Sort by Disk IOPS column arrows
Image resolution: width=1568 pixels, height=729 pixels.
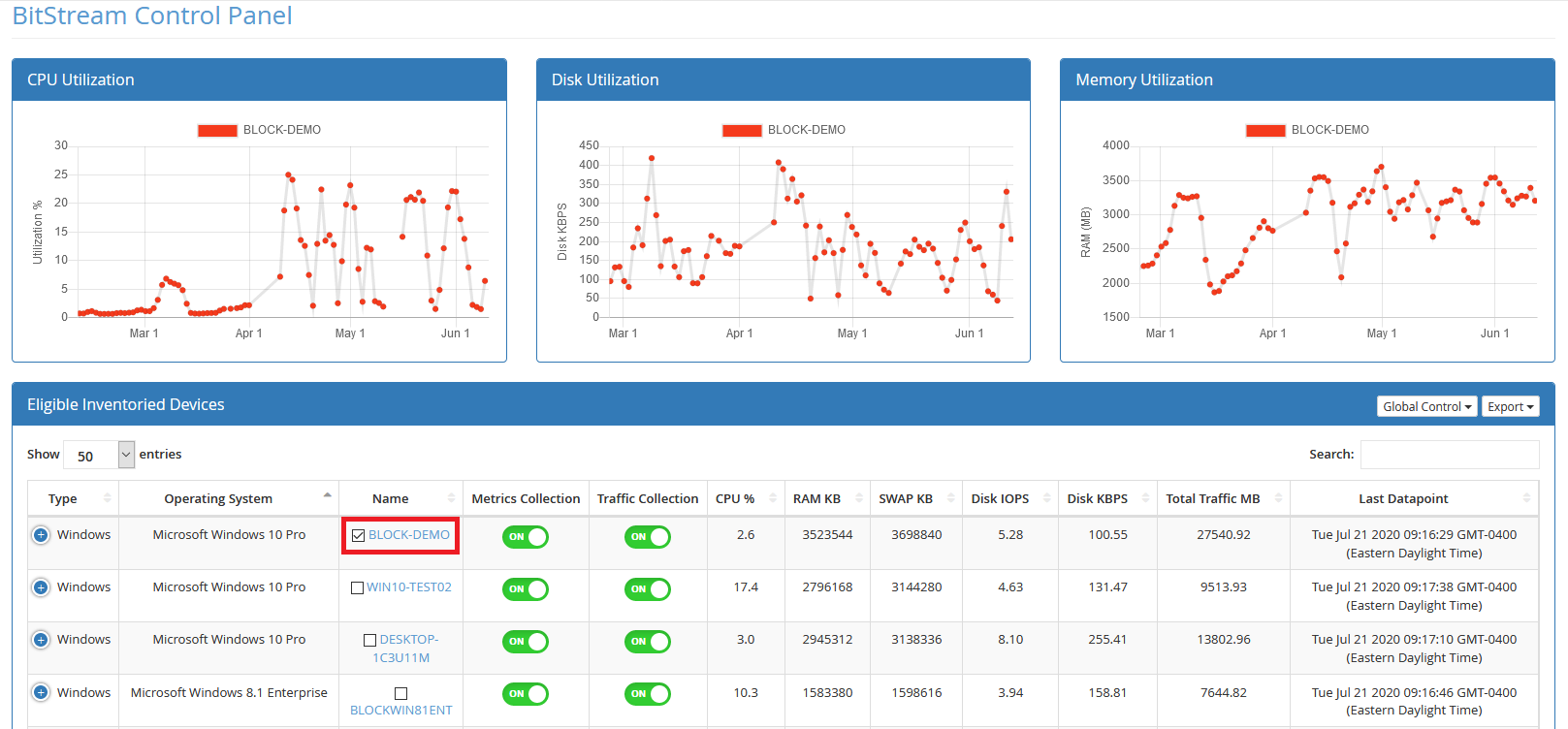coord(1046,498)
